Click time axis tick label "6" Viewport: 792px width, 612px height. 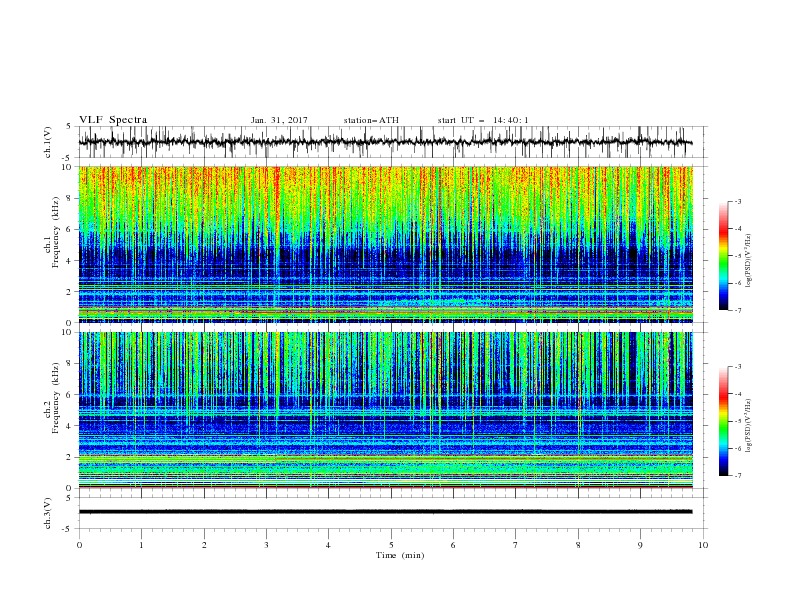453,545
